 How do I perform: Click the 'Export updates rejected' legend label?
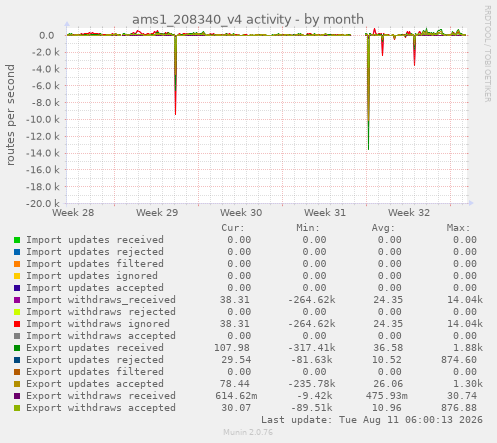(95, 360)
